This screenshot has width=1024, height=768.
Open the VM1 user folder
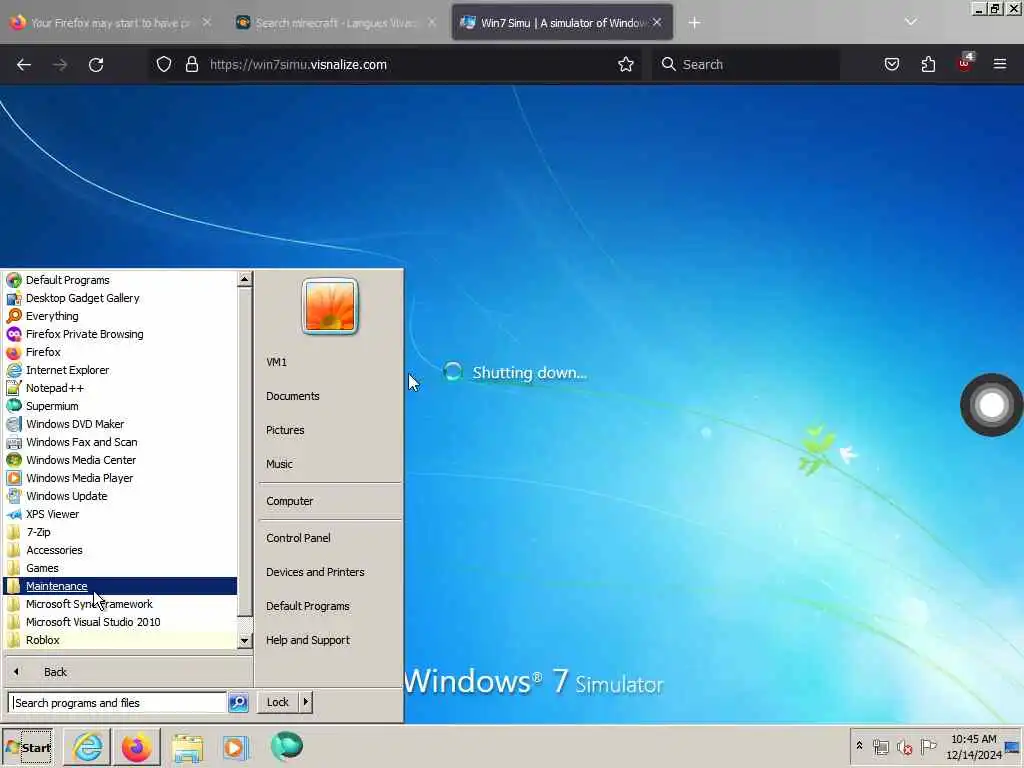(276, 362)
